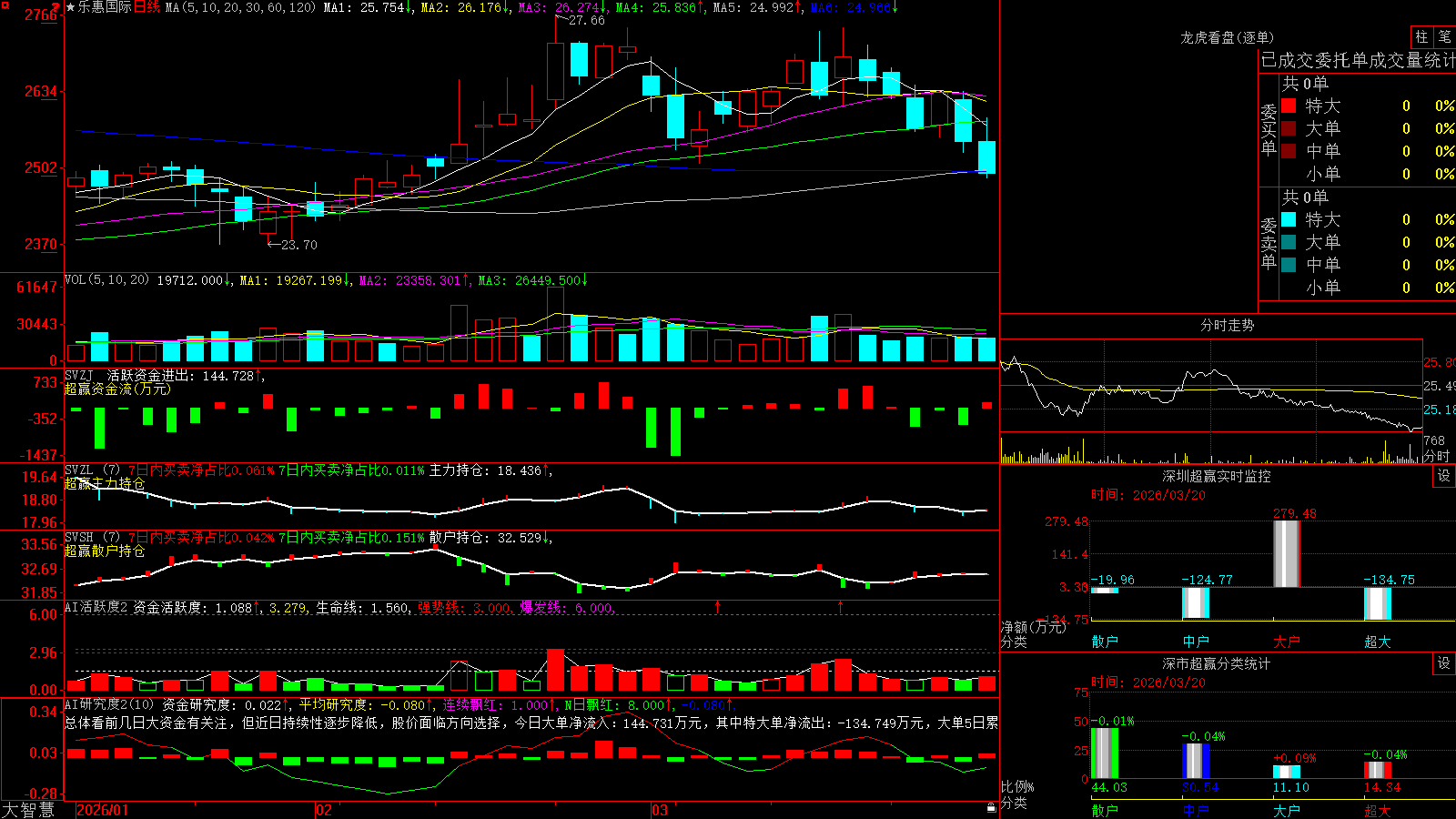This screenshot has width=1456, height=819.
Task: Click the 02 month marker on the time axis
Action: point(324,810)
